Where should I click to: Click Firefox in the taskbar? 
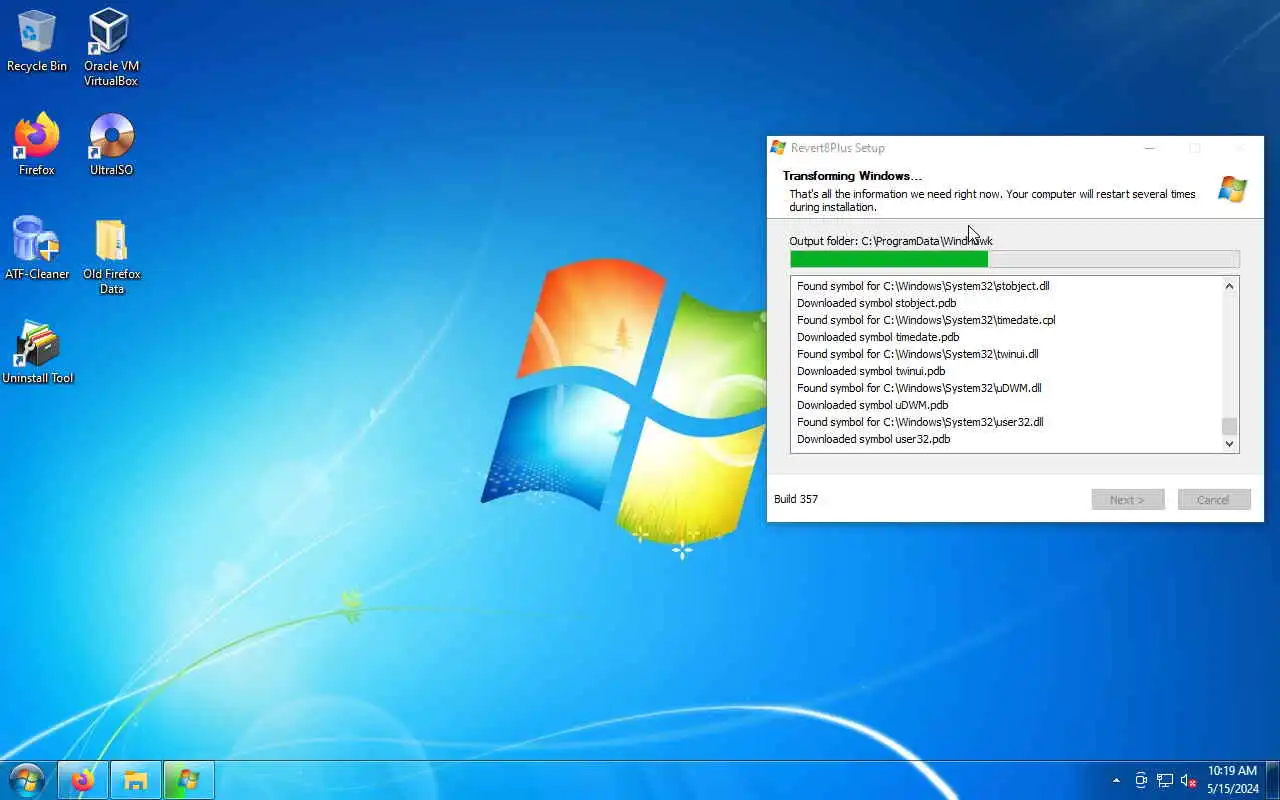tap(82, 780)
